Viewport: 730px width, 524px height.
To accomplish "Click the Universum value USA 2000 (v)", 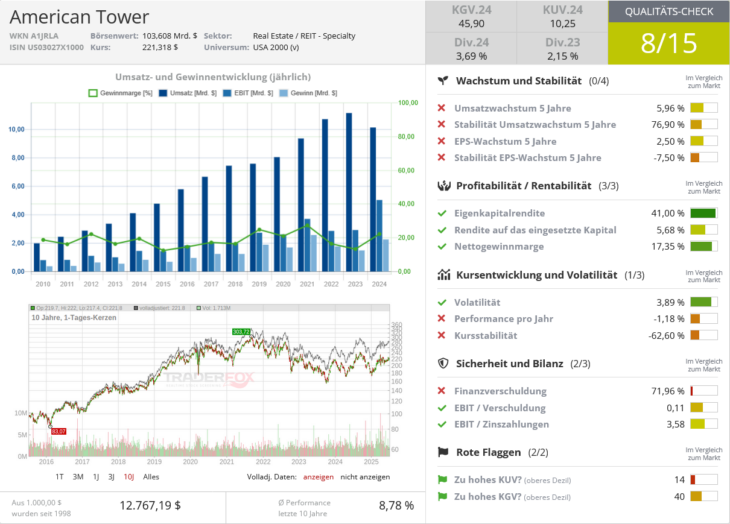I will (x=276, y=47).
